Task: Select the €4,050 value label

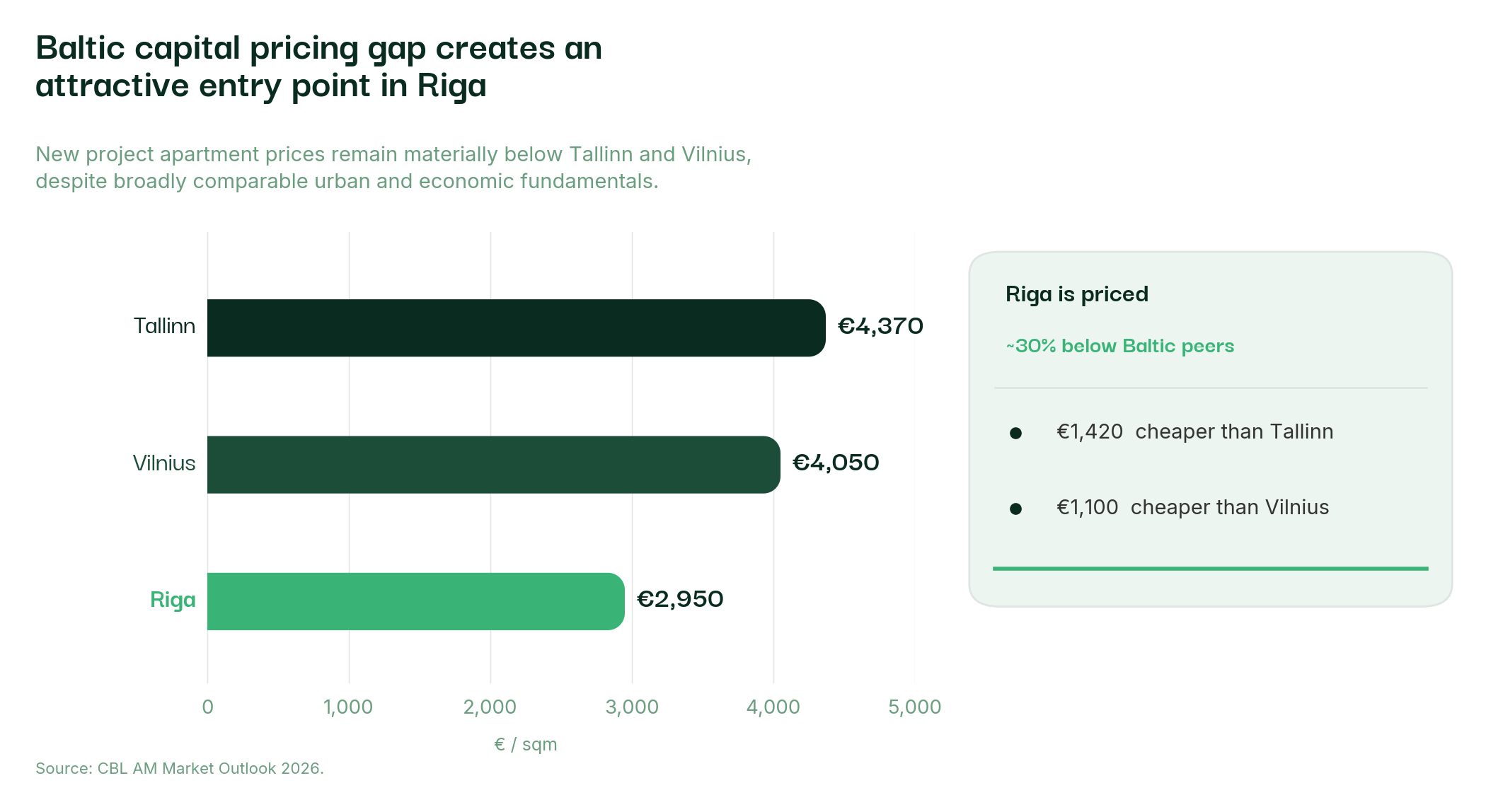Action: pyautogui.click(x=836, y=463)
